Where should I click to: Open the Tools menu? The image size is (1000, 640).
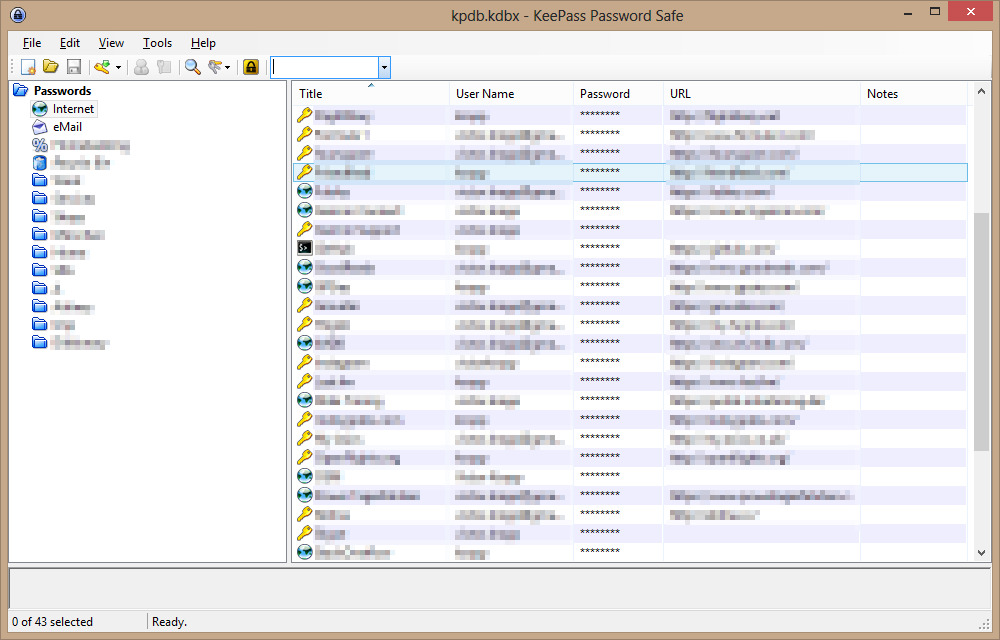157,43
